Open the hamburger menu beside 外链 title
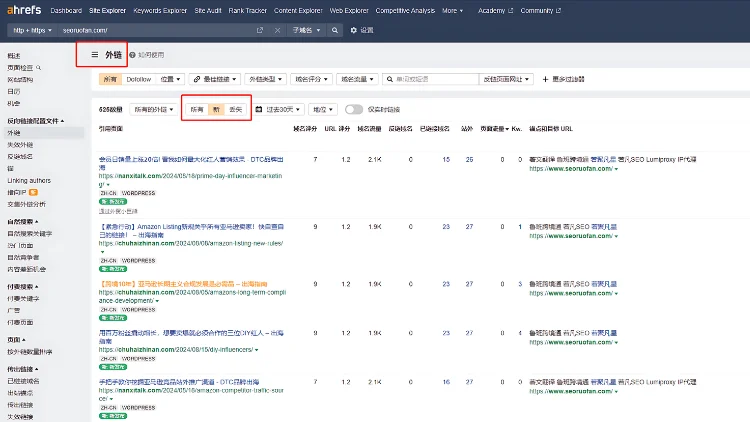 coord(95,55)
